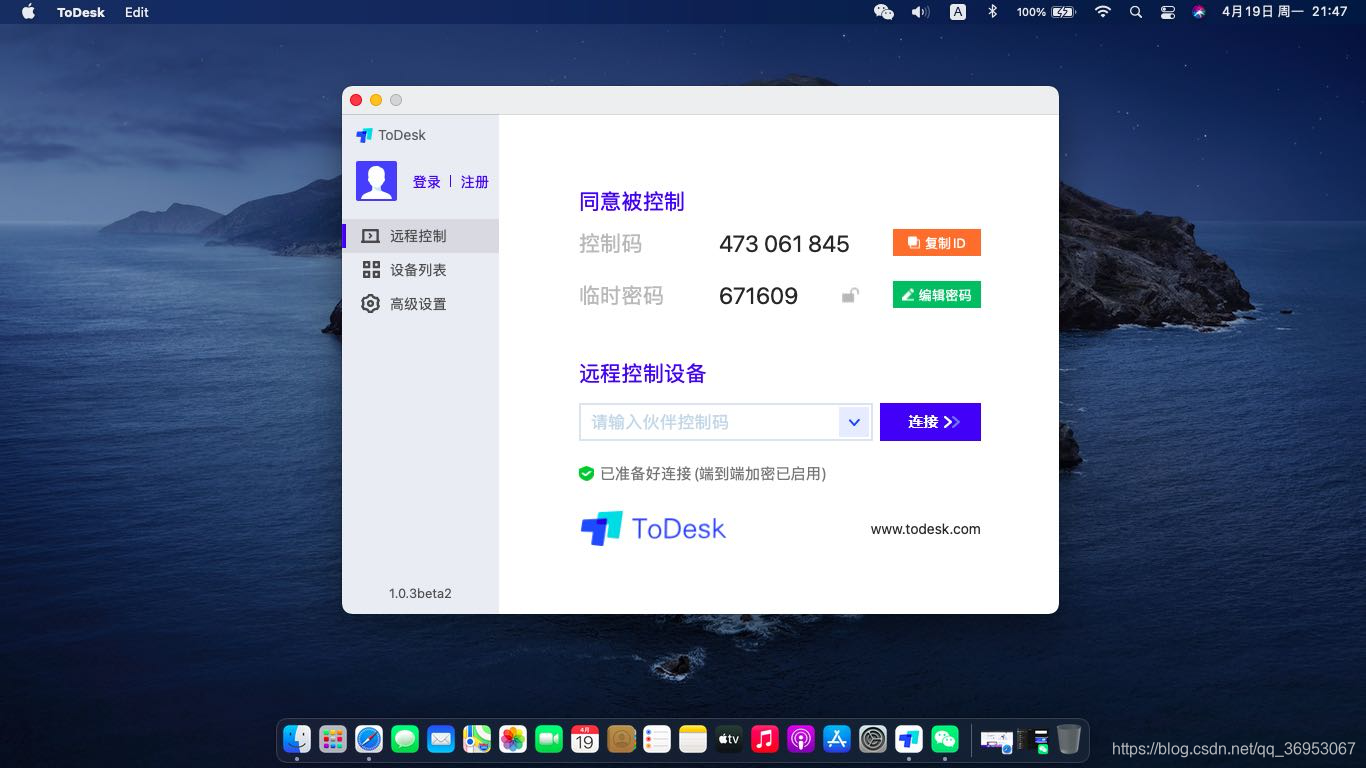Open Podcasts app in the Dock
The height and width of the screenshot is (768, 1366).
[801, 739]
